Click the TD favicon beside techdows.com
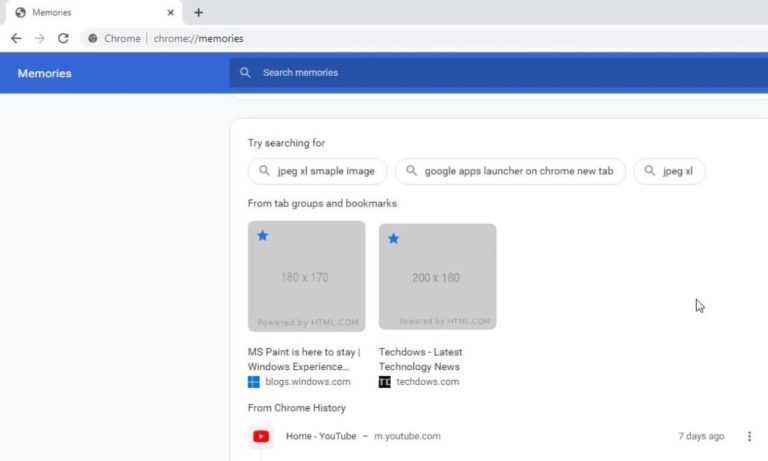768x461 pixels. click(x=384, y=382)
